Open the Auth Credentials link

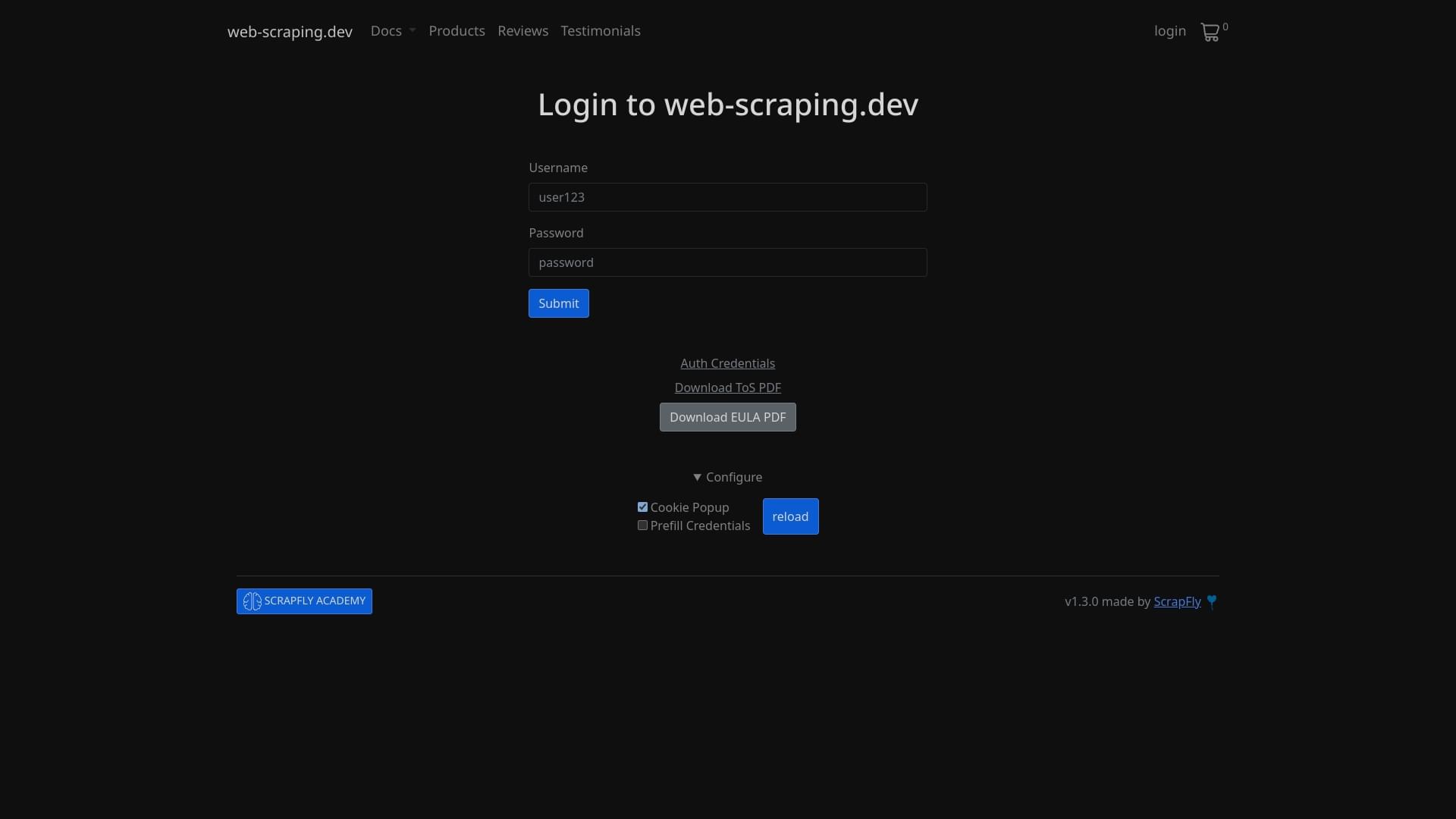(727, 363)
